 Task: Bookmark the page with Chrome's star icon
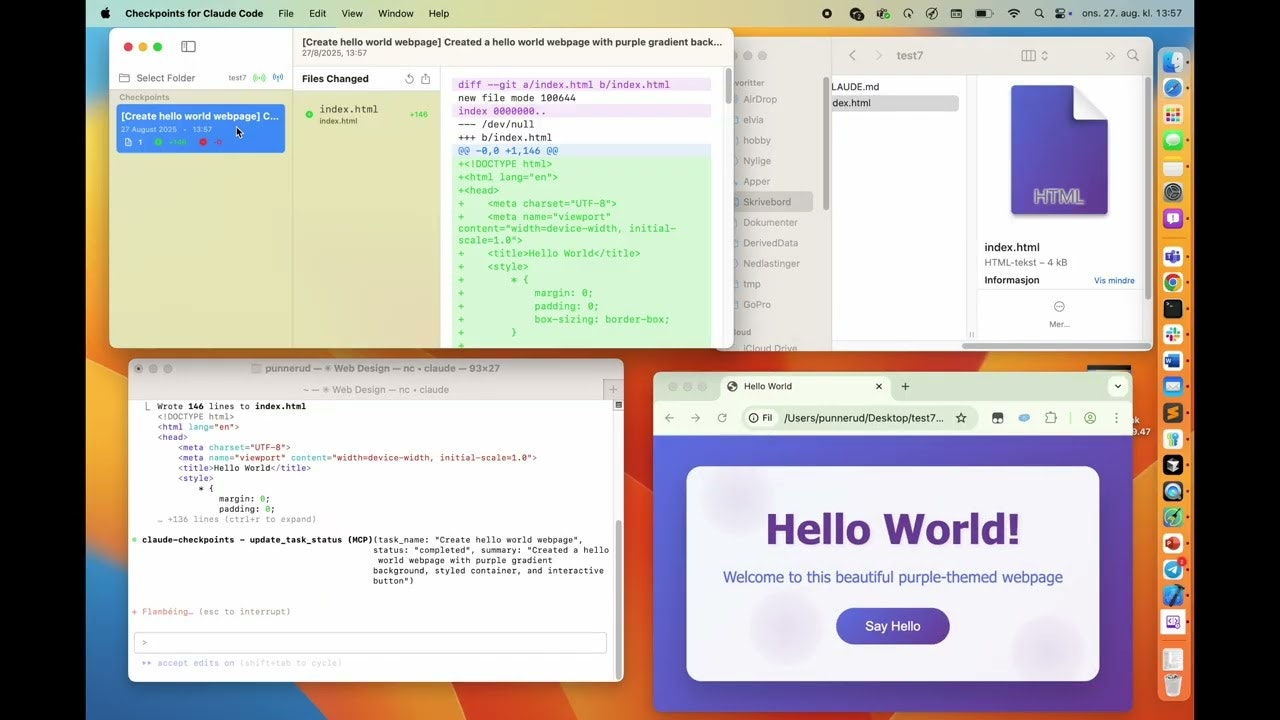[x=961, y=418]
